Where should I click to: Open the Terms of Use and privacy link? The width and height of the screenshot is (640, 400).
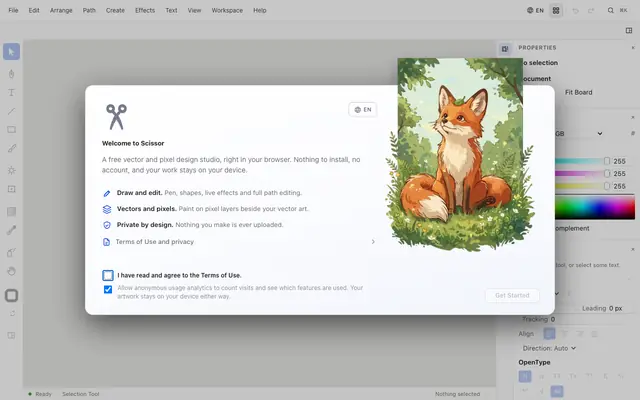[155, 242]
